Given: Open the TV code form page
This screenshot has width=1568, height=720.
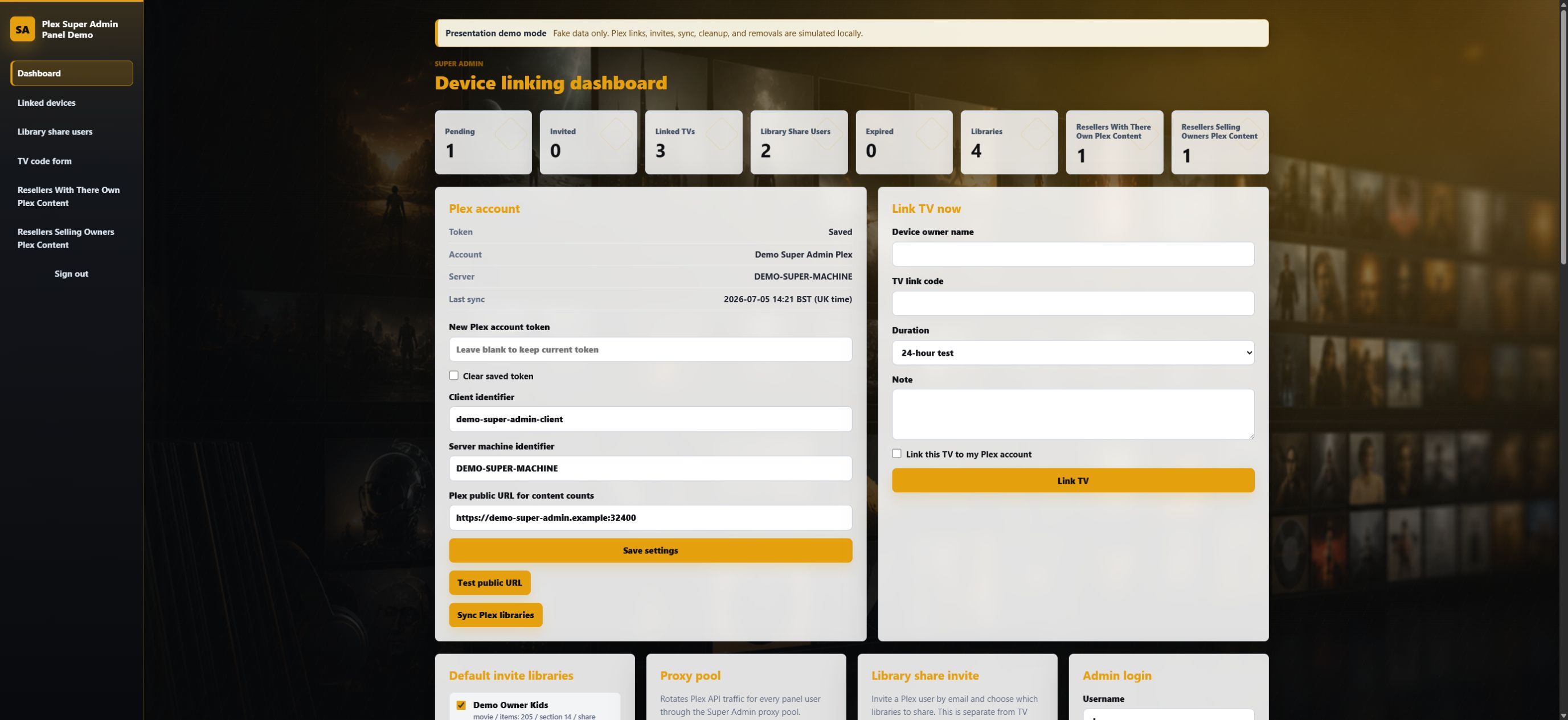Looking at the screenshot, I should click(x=44, y=161).
